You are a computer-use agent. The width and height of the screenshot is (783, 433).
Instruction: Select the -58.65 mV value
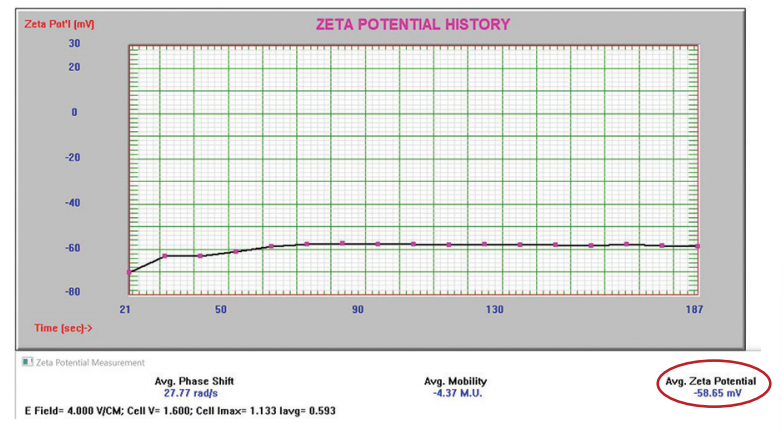coord(717,395)
